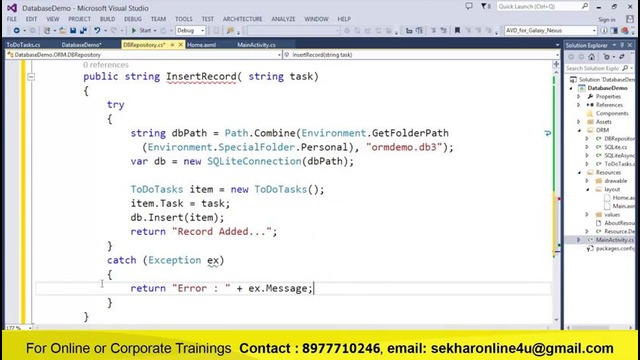Open the notifications flag icon

coord(485,6)
